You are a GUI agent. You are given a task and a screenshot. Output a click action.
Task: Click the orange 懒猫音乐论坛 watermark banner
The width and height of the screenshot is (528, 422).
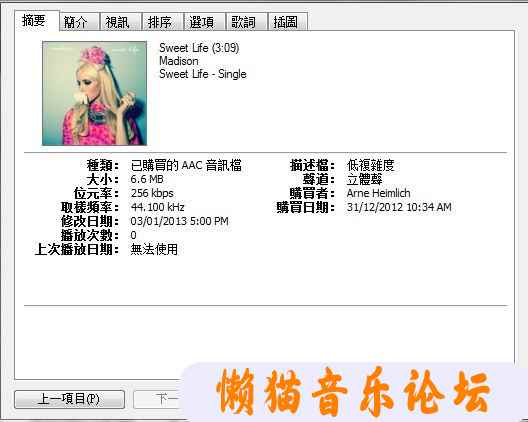(353, 392)
